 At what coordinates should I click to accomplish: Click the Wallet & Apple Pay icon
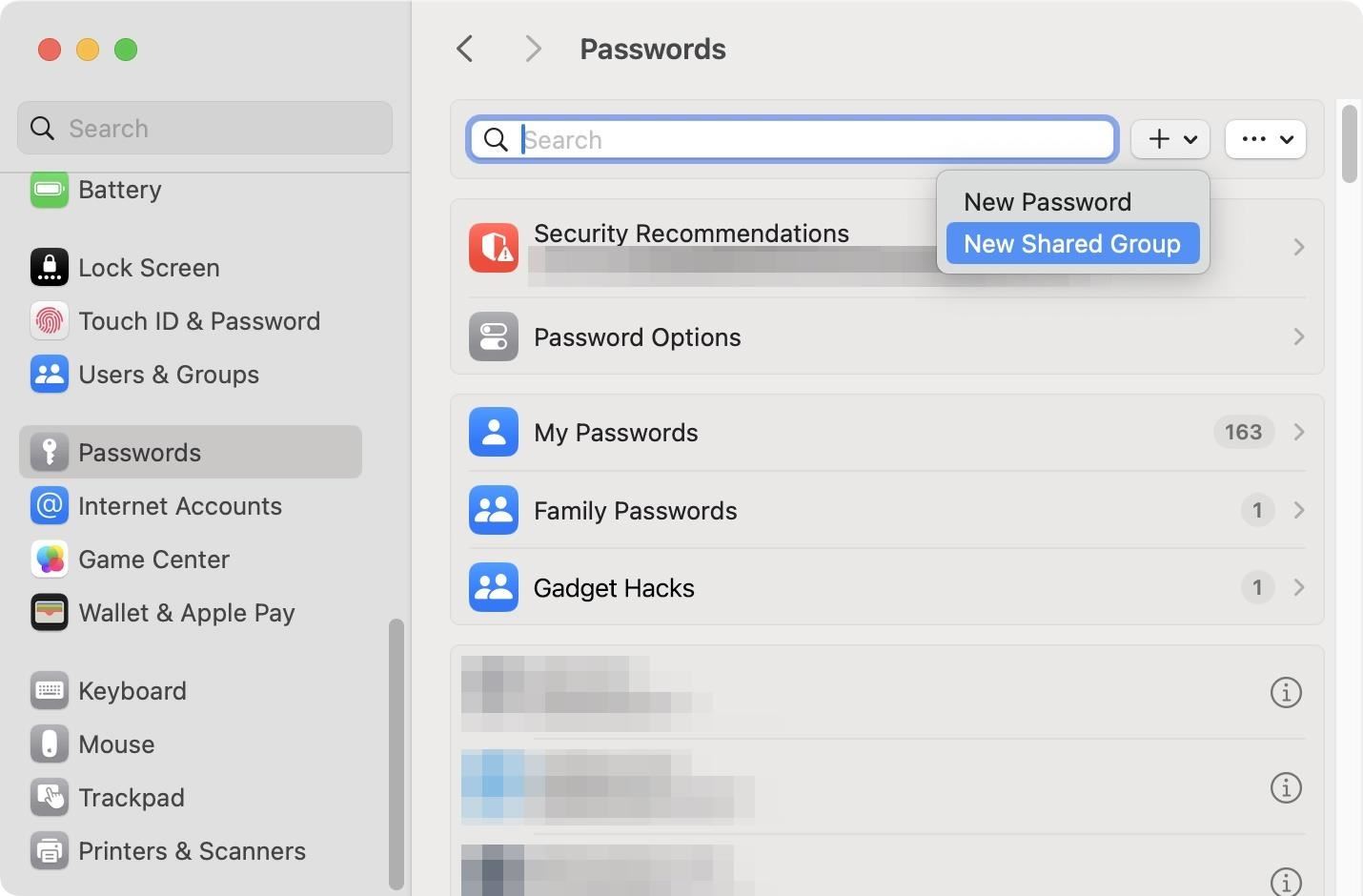[50, 613]
